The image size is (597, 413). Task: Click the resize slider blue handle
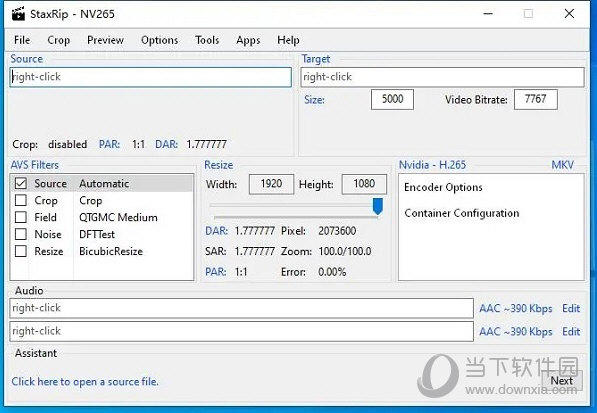point(378,206)
